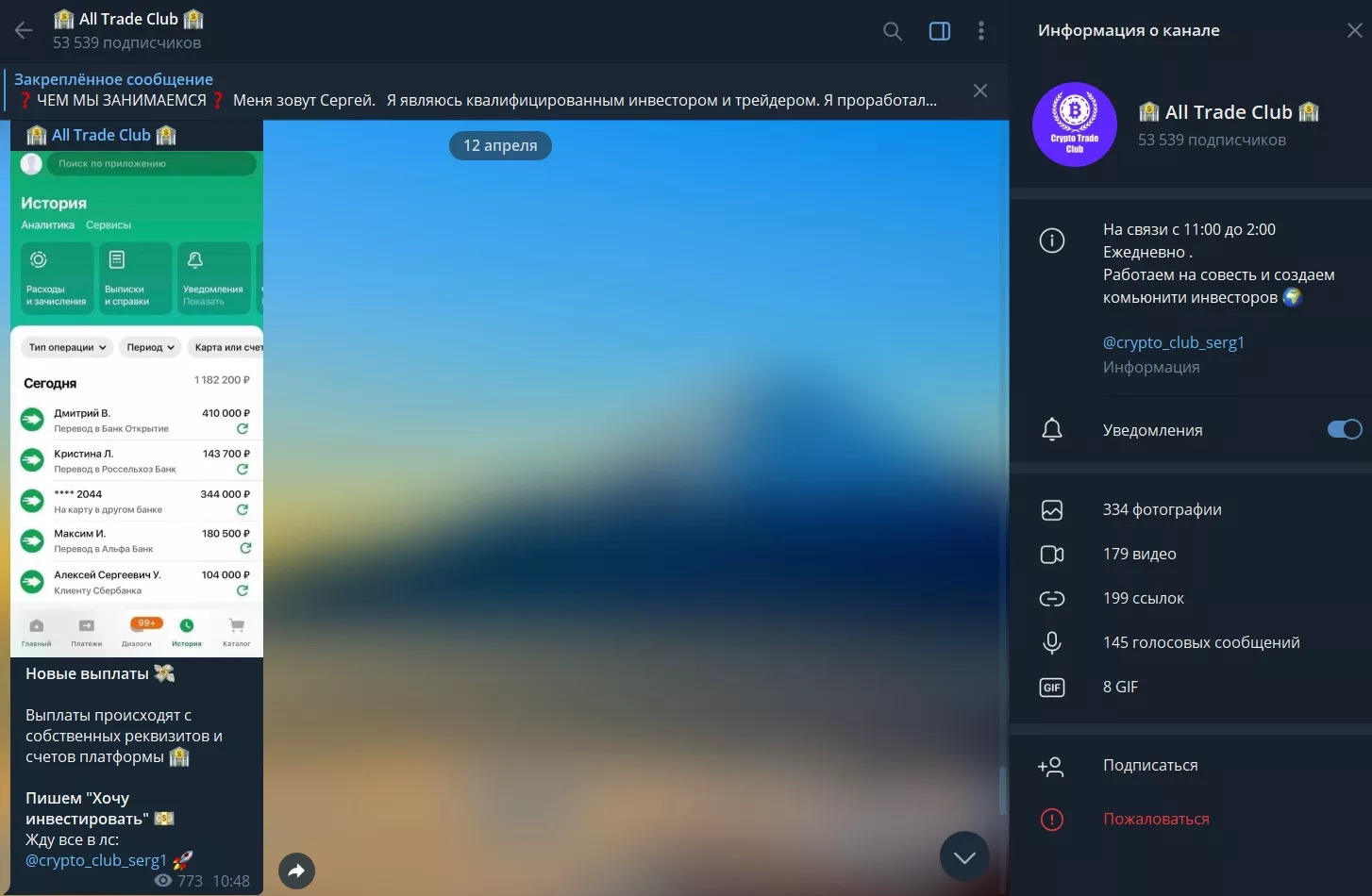Click the message scrollbar handle
The width and height of the screenshot is (1372, 896).
click(x=1003, y=791)
